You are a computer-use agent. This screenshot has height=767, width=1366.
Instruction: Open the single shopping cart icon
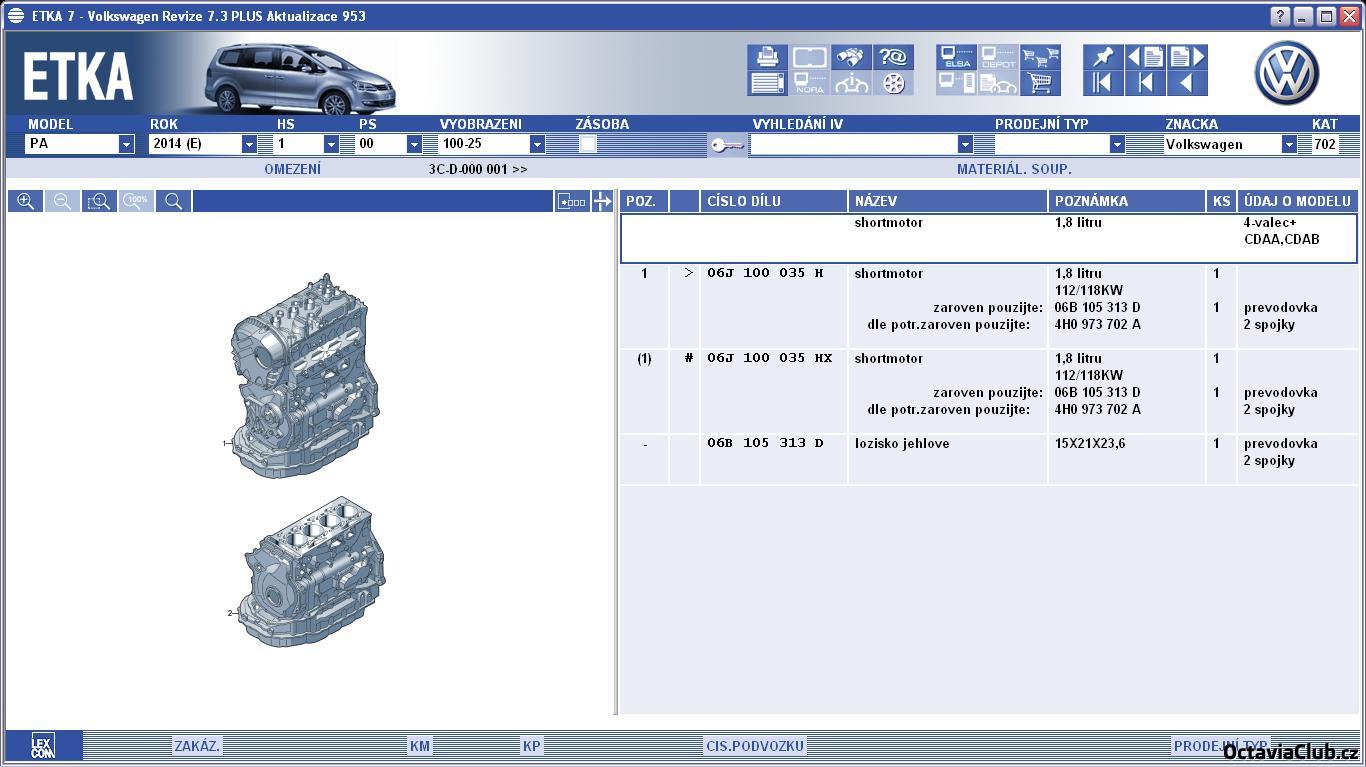(1040, 84)
